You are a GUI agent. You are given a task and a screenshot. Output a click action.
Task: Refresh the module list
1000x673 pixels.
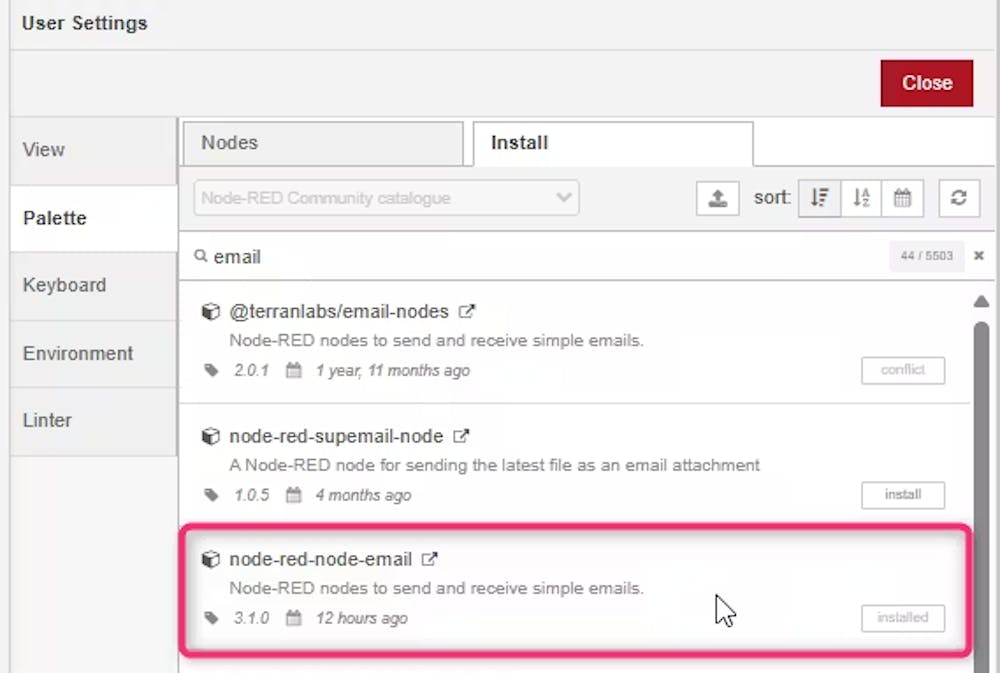point(959,197)
